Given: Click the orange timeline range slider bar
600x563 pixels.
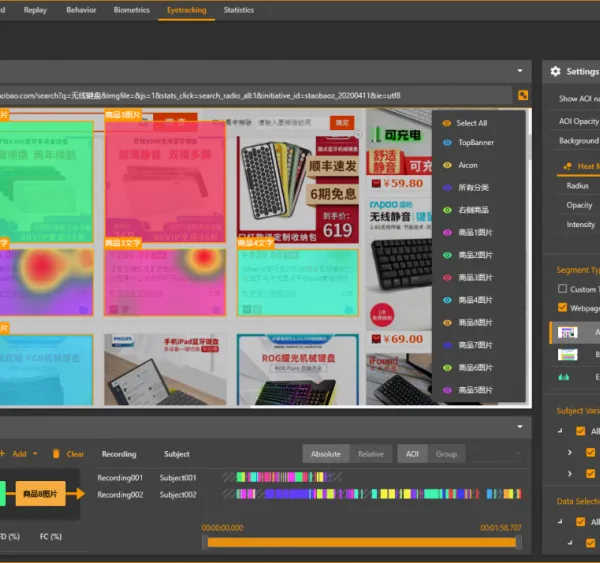Looking at the screenshot, I should [x=362, y=542].
